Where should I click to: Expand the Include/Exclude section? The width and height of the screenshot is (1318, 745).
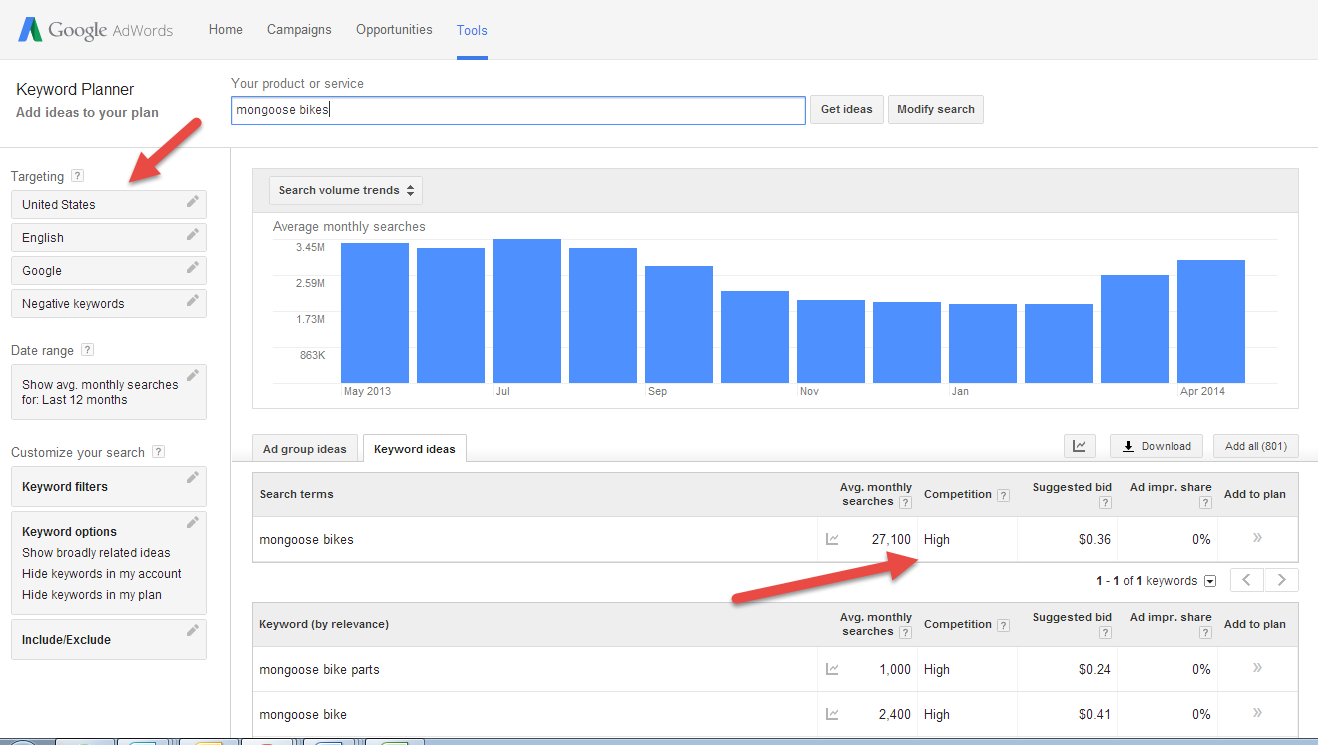click(108, 640)
